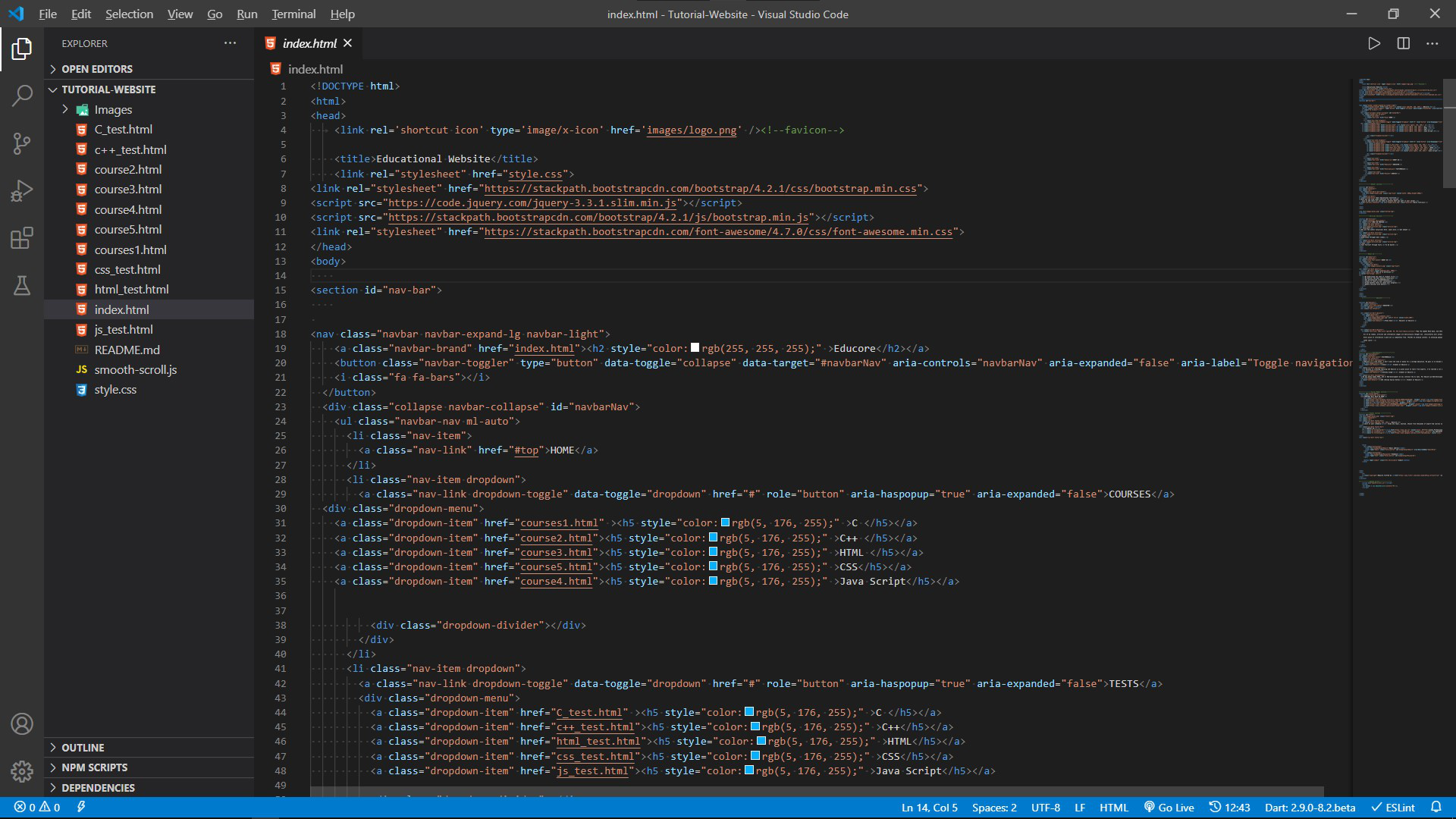
Task: Open Run and Debug view
Action: point(22,190)
